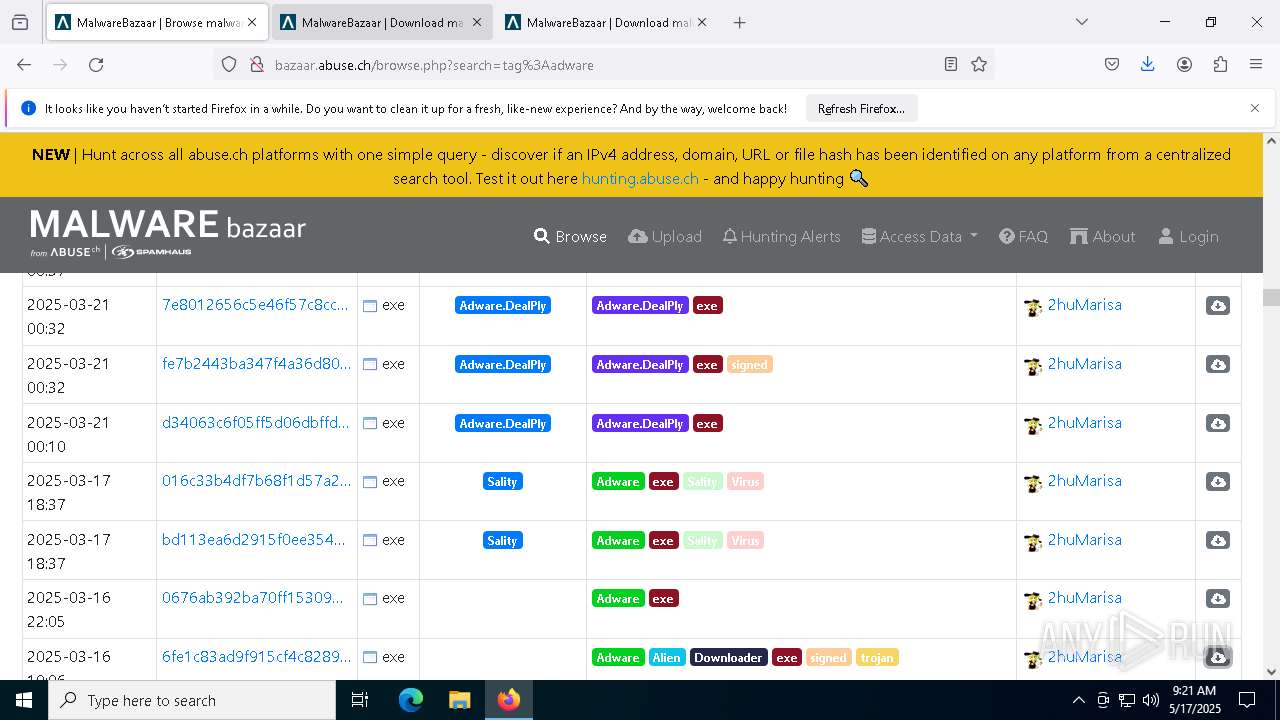The image size is (1280, 720).
Task: Click trojan tag in 6fe1c83a row
Action: tap(877, 658)
